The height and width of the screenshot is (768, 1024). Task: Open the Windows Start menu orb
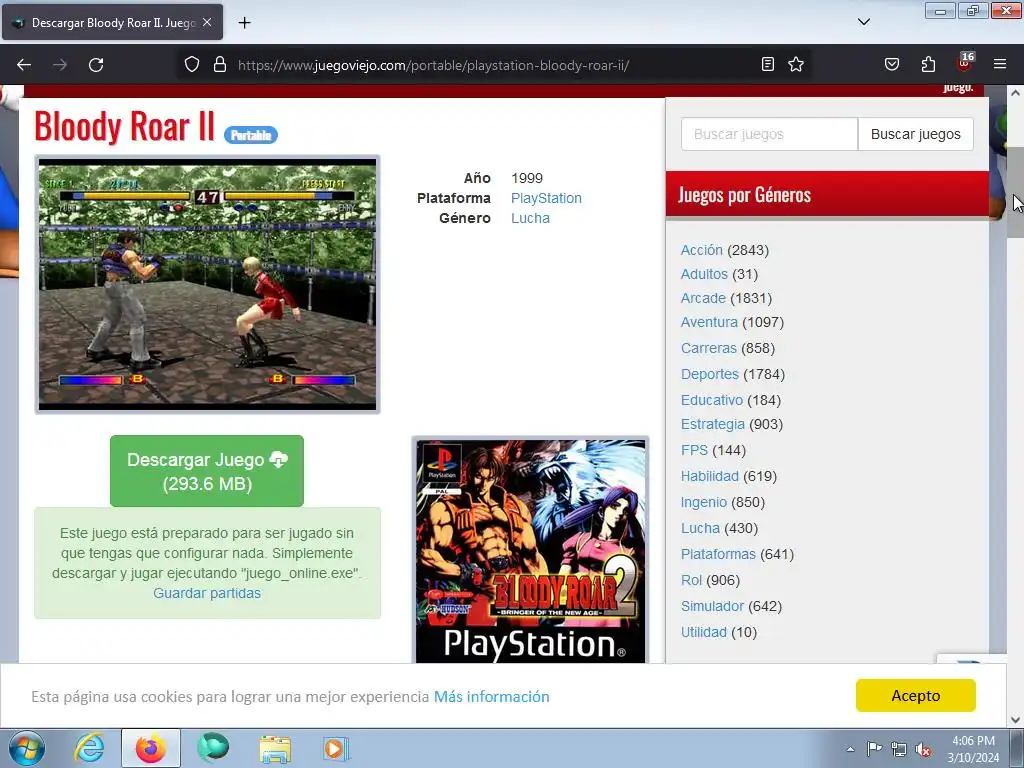click(27, 748)
